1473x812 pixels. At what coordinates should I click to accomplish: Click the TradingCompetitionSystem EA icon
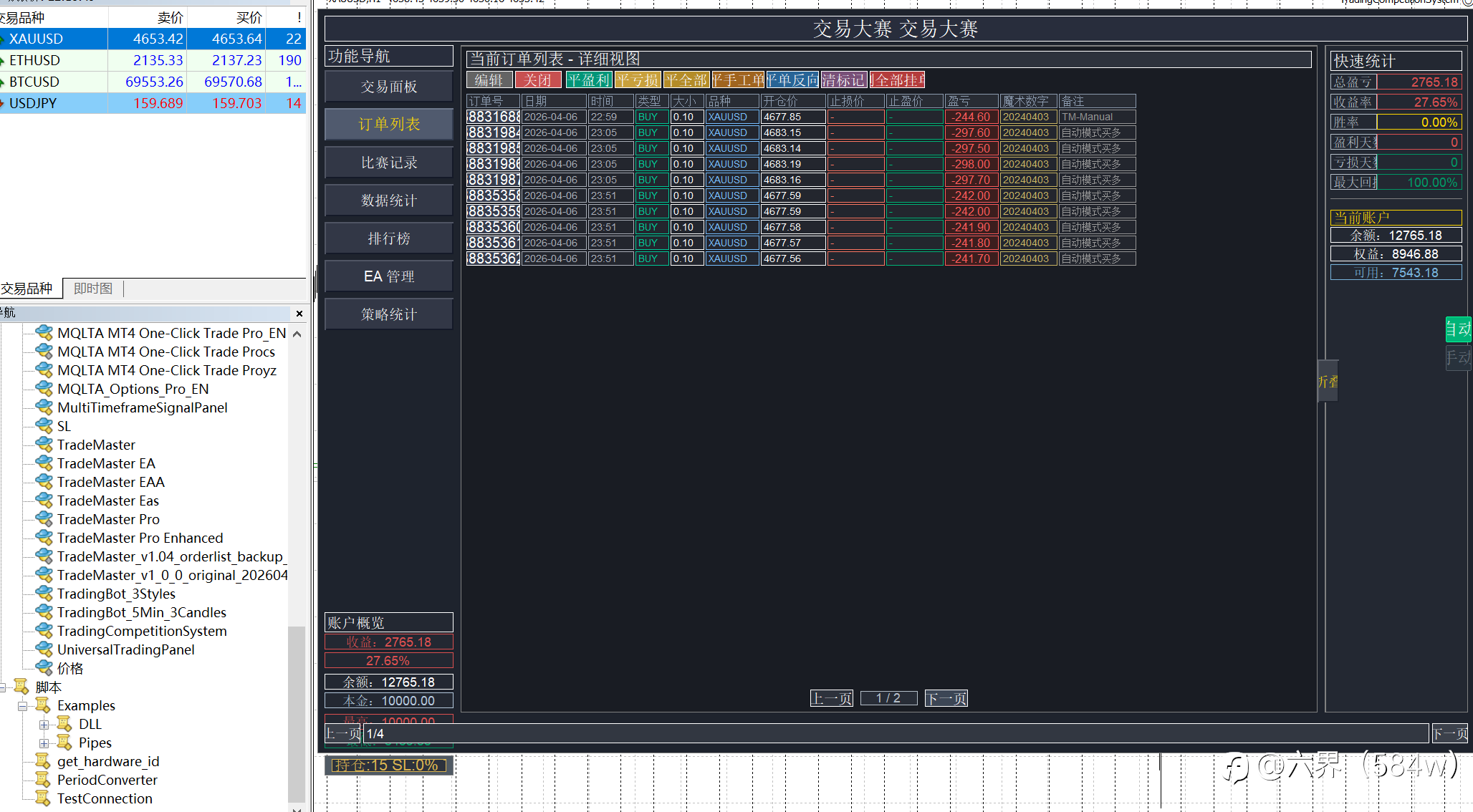(44, 631)
